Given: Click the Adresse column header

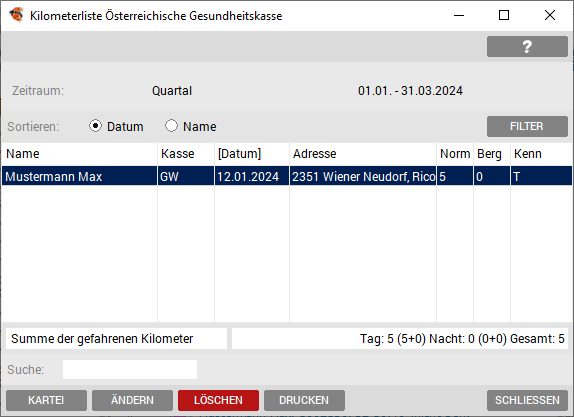Looking at the screenshot, I should tap(363, 154).
